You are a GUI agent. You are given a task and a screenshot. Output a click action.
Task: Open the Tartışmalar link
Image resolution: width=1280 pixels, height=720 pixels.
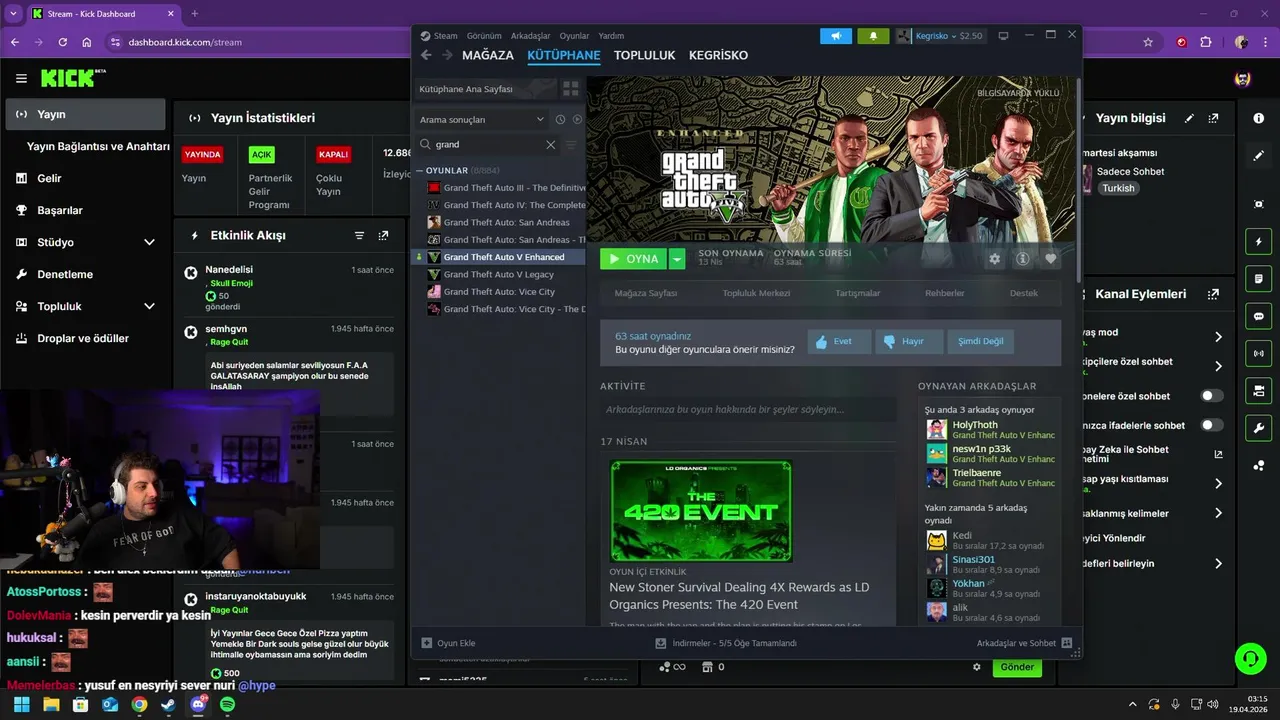pyautogui.click(x=858, y=293)
